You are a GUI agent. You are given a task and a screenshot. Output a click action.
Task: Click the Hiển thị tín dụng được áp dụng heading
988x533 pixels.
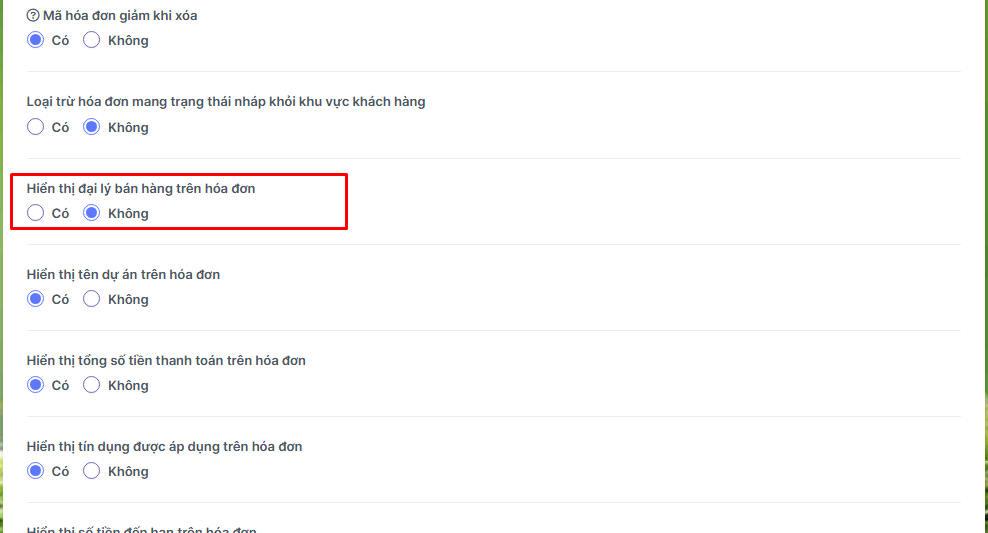[164, 446]
